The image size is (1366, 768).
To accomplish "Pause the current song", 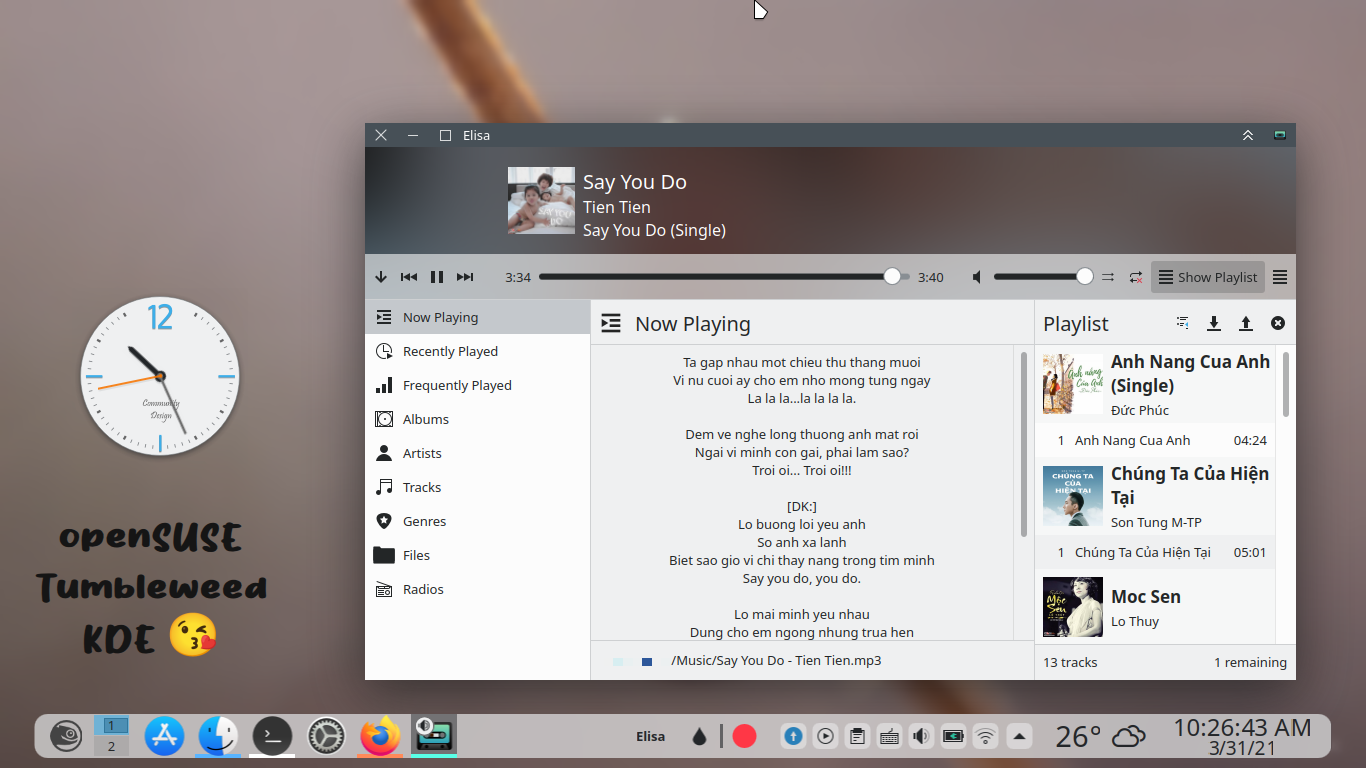I will (437, 277).
